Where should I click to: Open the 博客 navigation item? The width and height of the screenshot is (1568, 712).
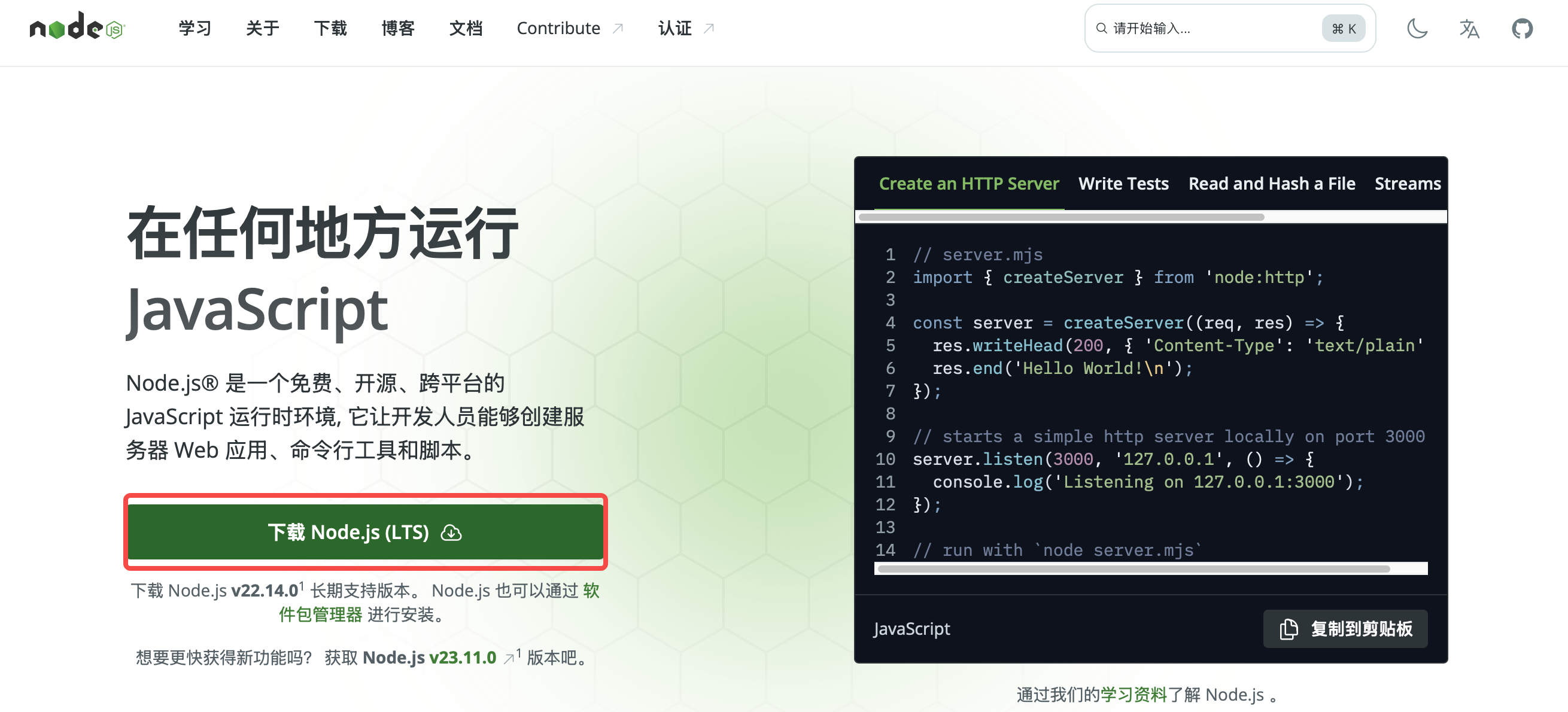(398, 28)
